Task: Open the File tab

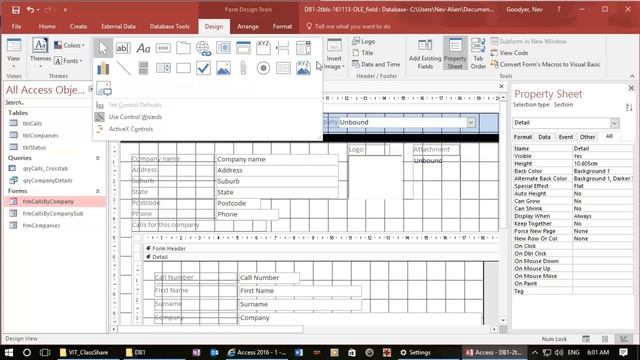Action: 16,27
